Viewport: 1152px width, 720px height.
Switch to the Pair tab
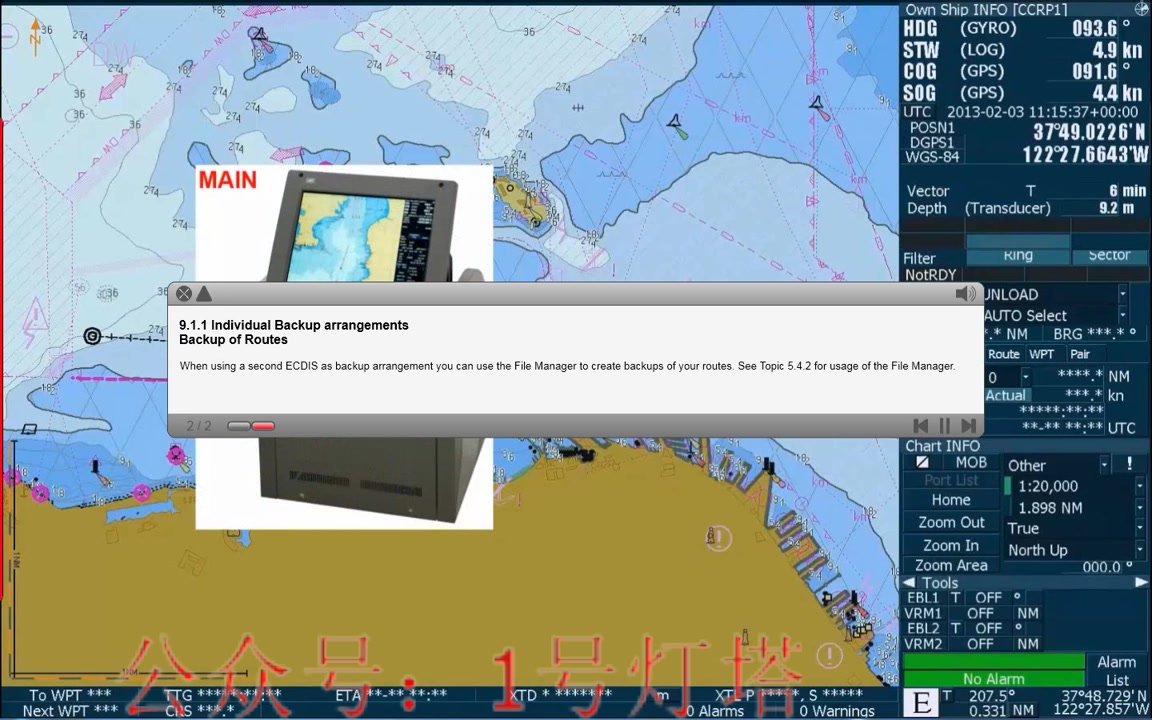coord(1081,354)
